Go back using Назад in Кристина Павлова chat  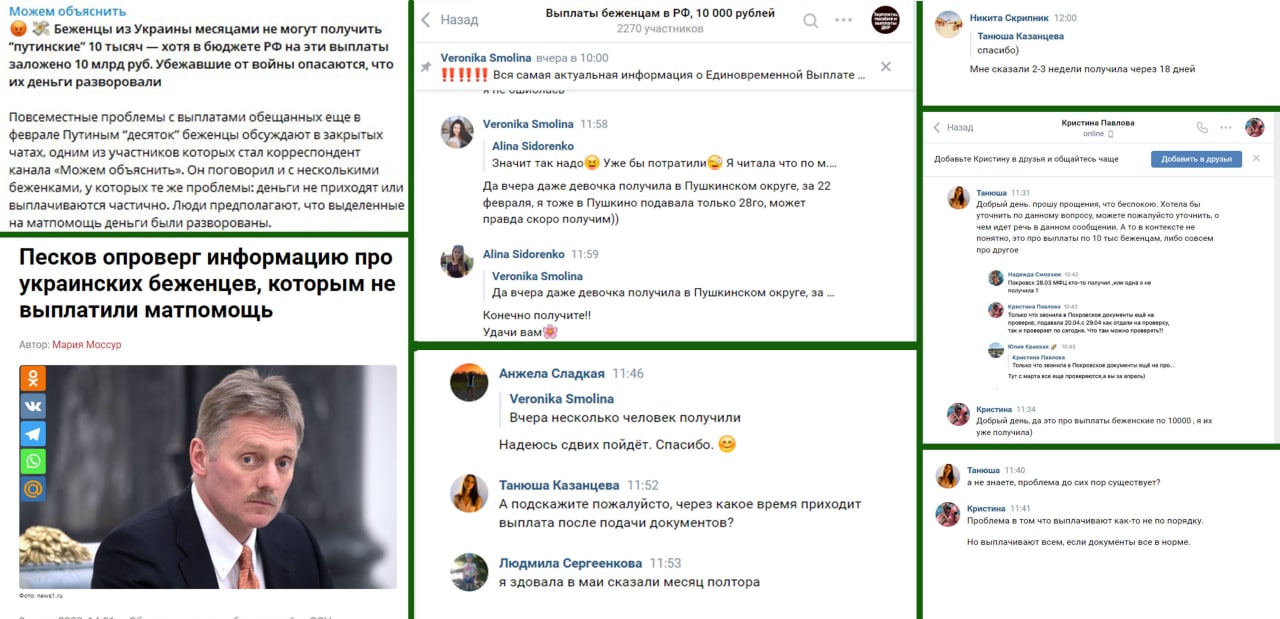[954, 127]
